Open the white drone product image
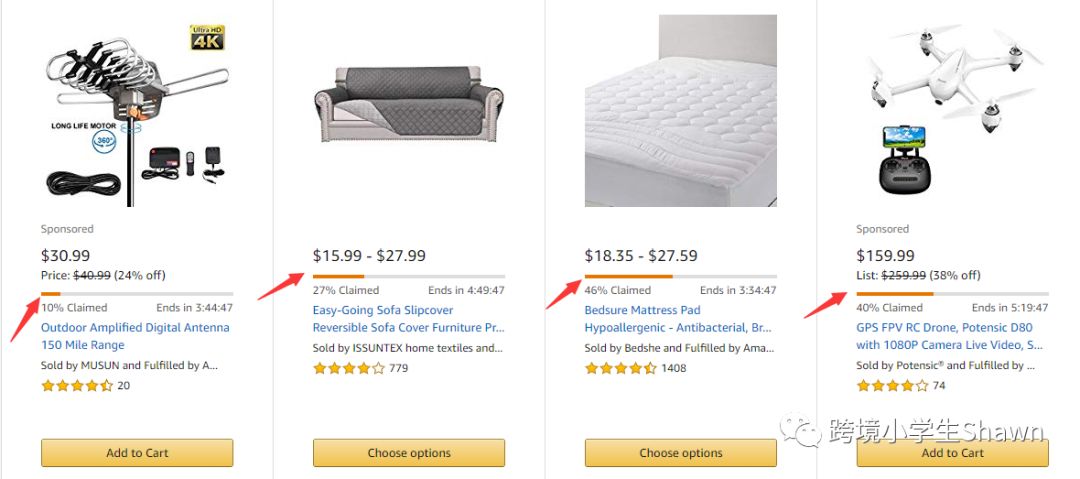Image resolution: width=1080 pixels, height=479 pixels. [x=952, y=112]
